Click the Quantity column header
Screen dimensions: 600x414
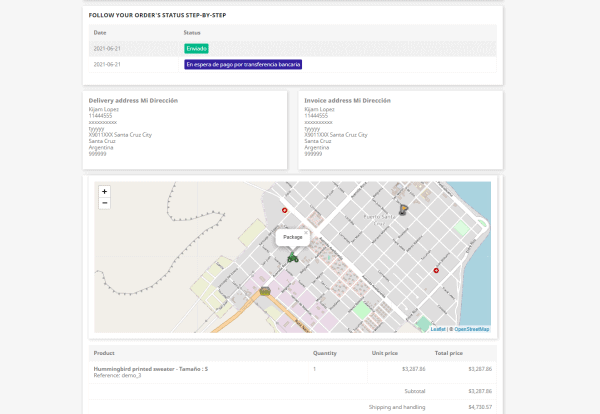coord(324,353)
